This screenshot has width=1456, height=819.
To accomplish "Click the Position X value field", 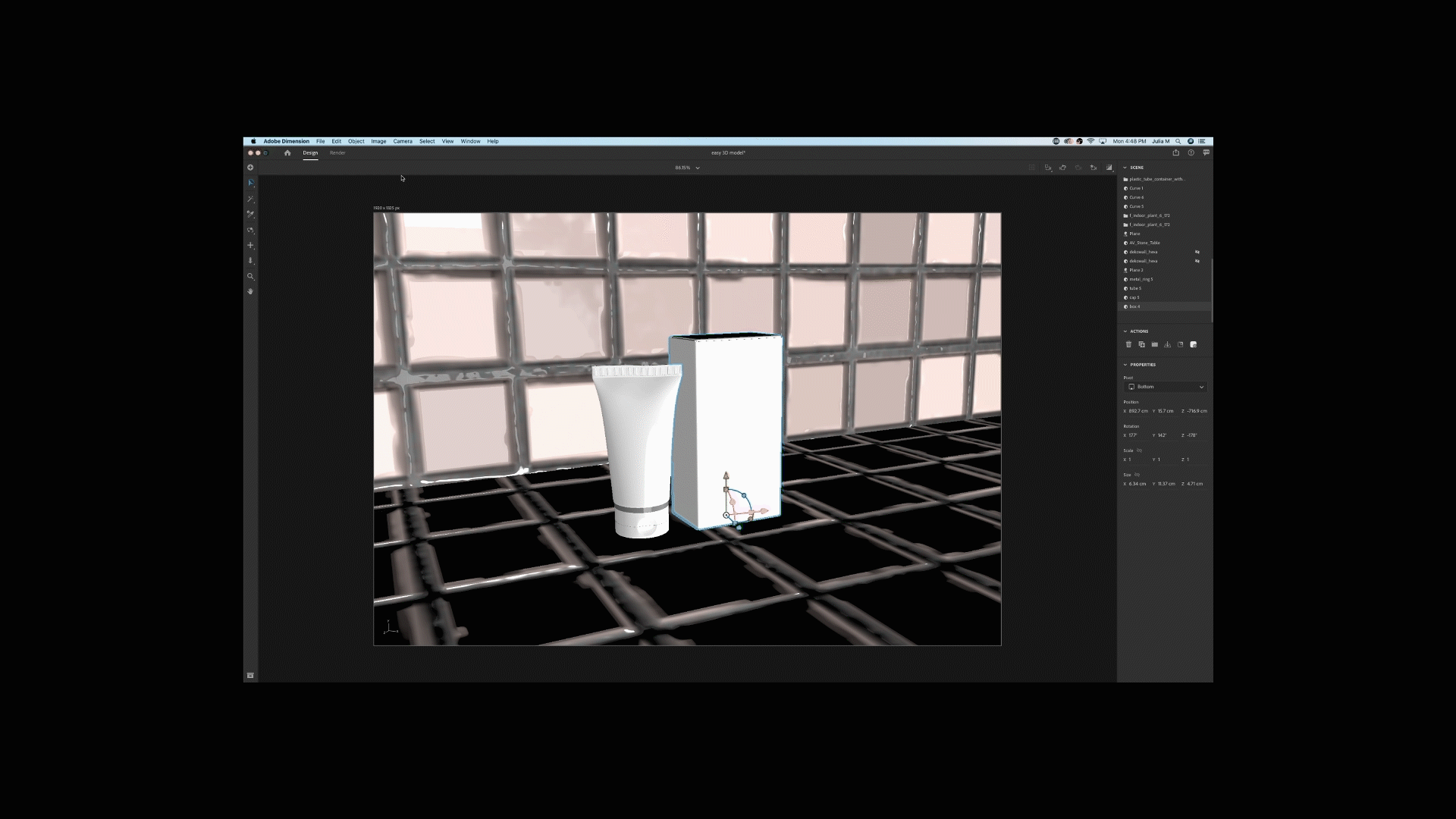I will click(1138, 411).
